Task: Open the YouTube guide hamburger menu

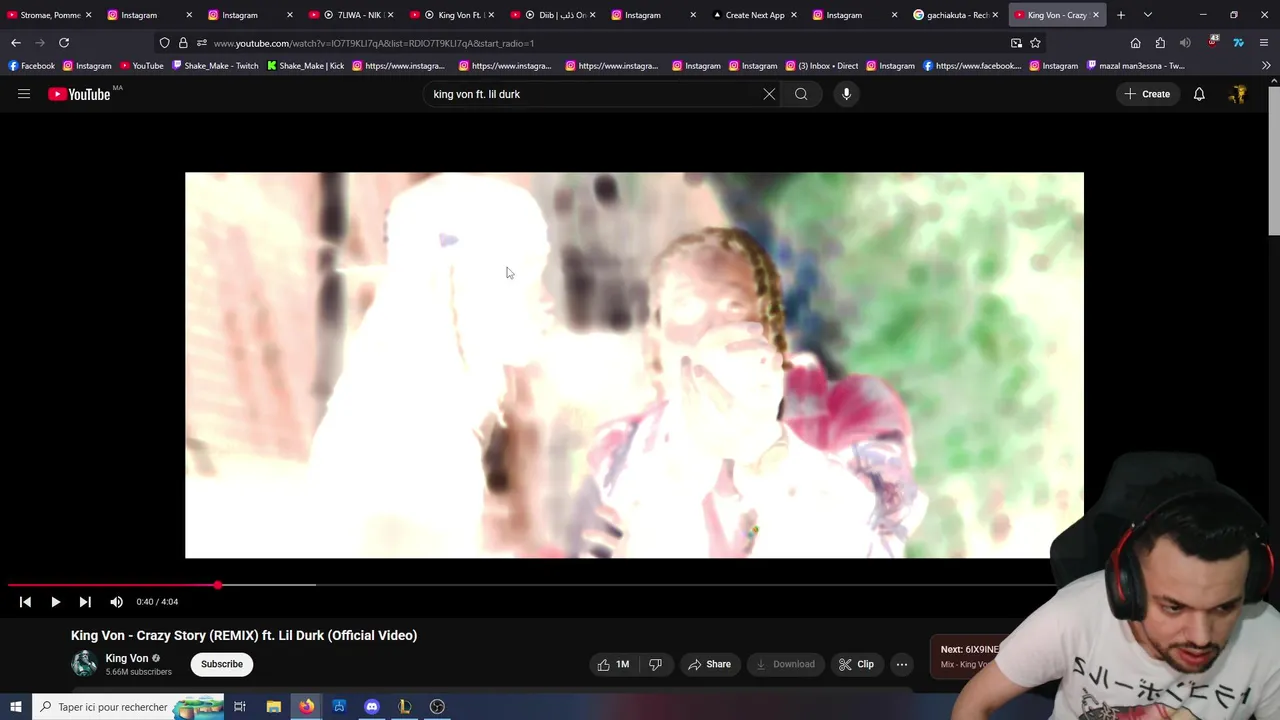Action: [24, 94]
